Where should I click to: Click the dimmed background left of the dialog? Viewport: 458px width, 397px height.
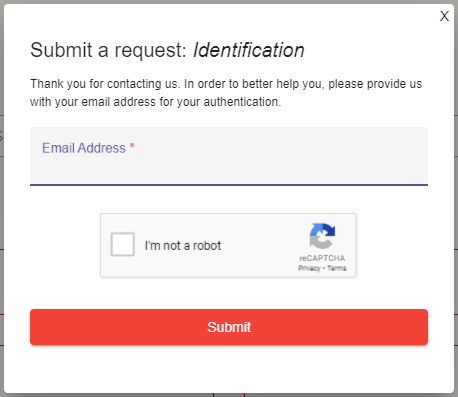(2, 200)
